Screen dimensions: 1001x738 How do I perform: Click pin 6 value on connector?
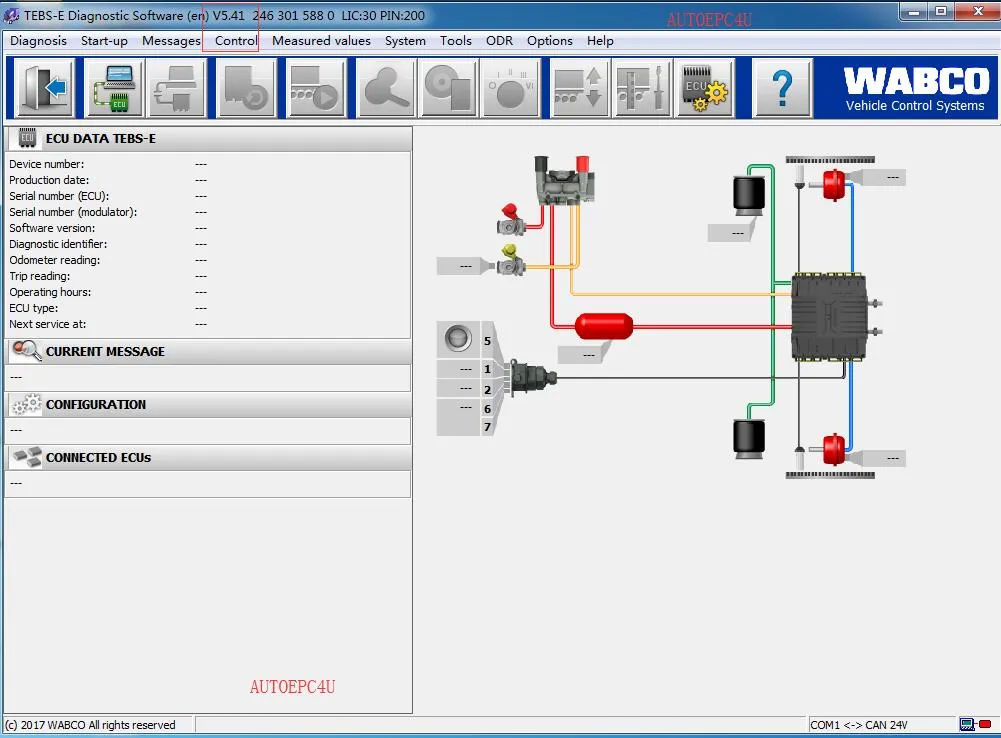458,408
